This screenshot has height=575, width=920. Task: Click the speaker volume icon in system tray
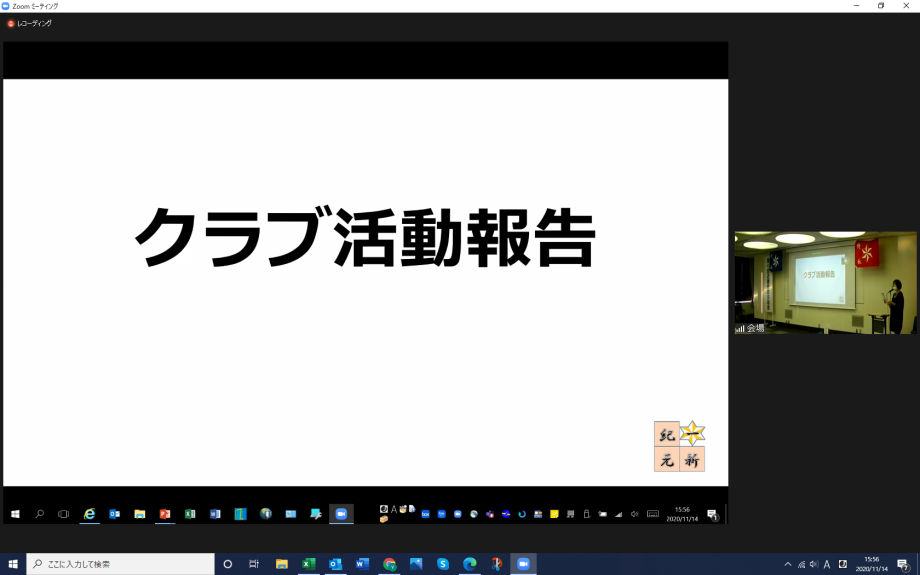pyautogui.click(x=814, y=564)
